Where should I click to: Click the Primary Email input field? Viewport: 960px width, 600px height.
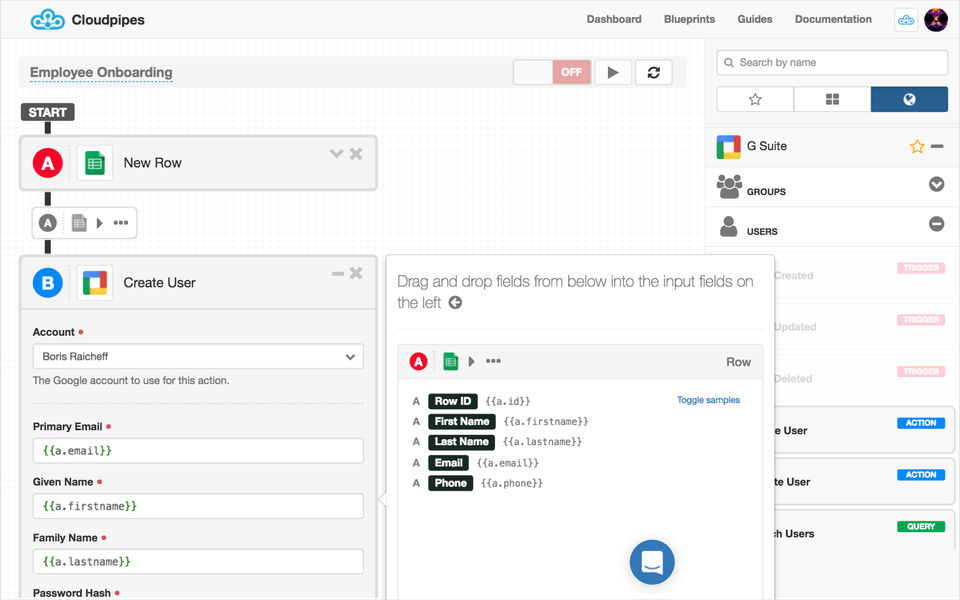198,451
